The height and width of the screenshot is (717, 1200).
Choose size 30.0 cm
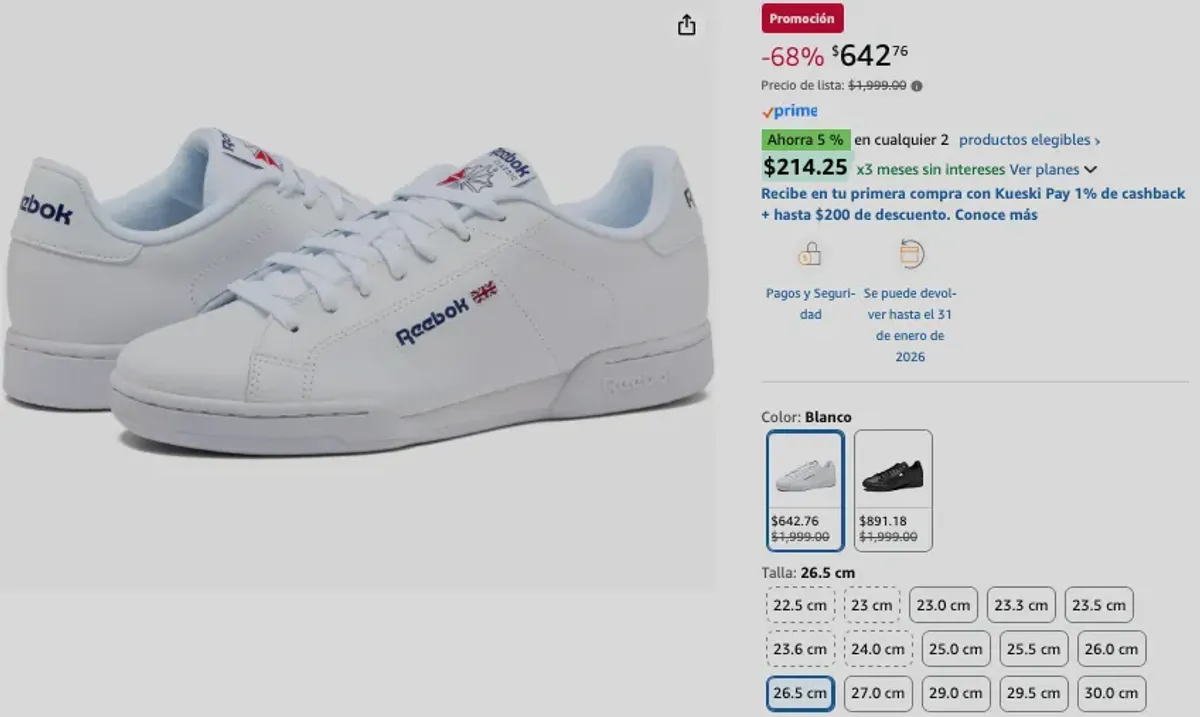pyautogui.click(x=1111, y=693)
